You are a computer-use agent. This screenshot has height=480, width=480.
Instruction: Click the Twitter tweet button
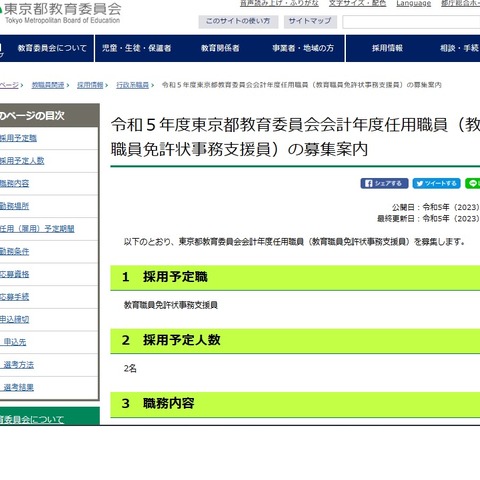tap(436, 183)
